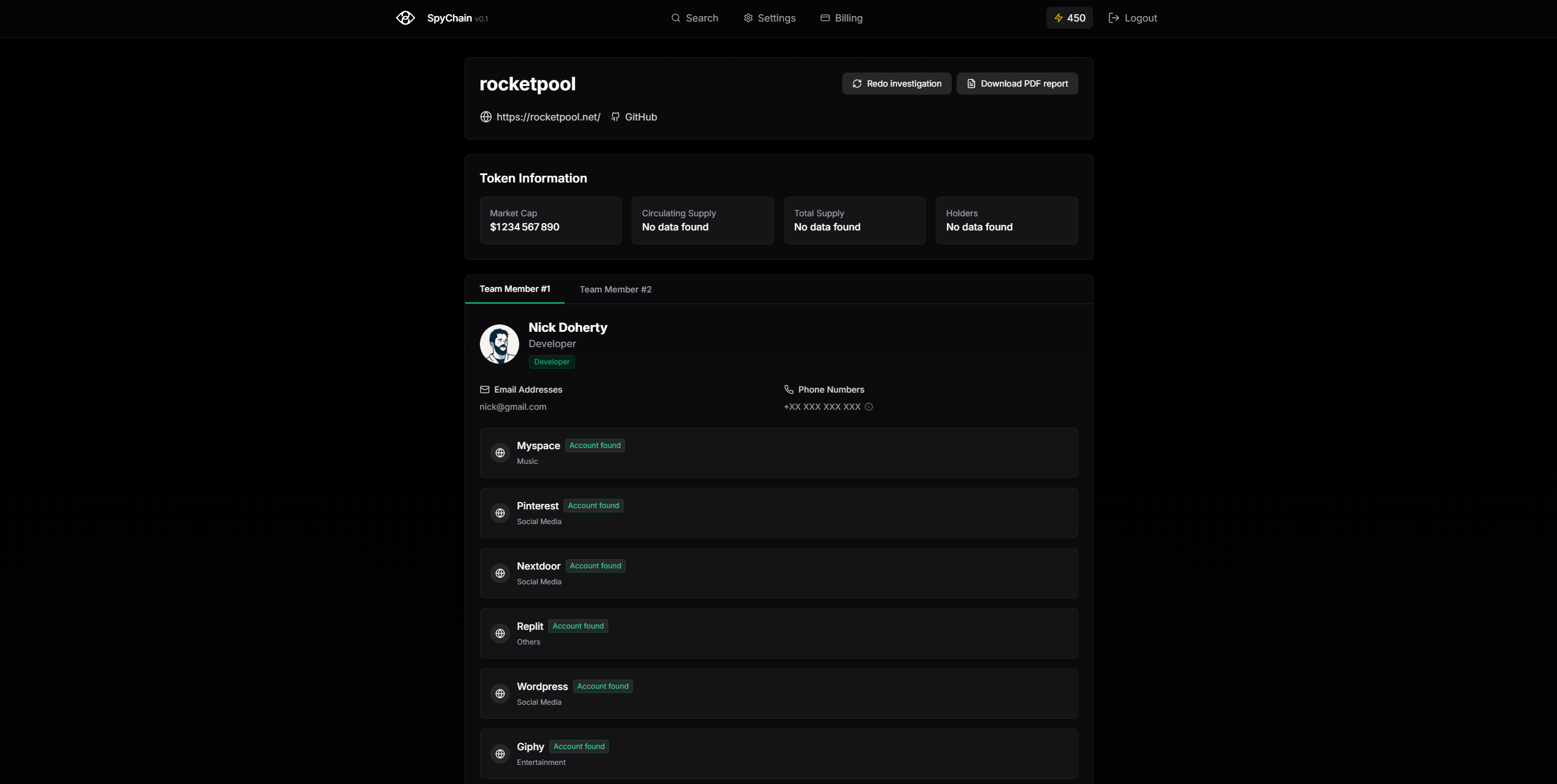
Task: Click the globe icon beside Giphy
Action: [500, 754]
